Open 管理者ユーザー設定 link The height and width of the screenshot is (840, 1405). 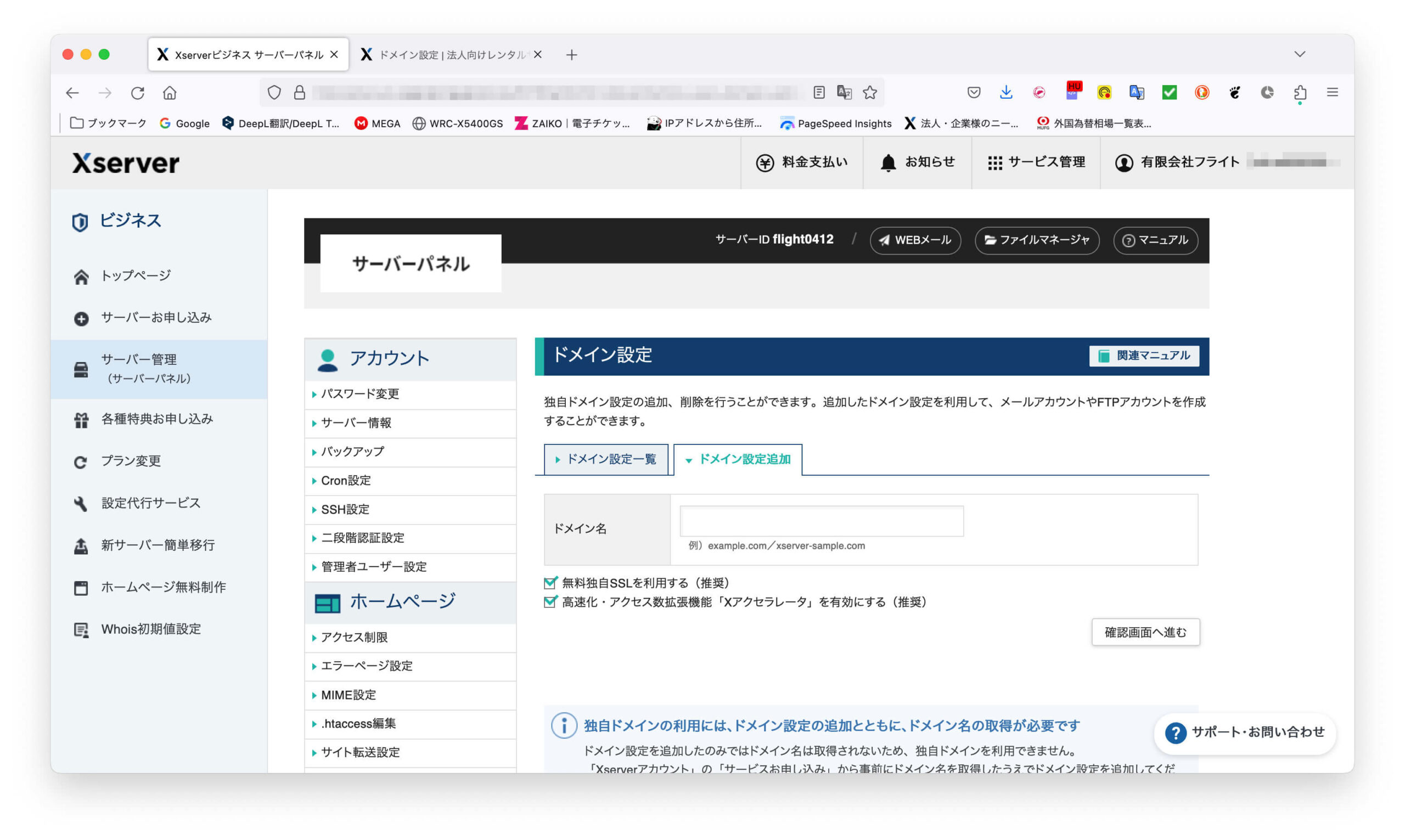tap(410, 567)
